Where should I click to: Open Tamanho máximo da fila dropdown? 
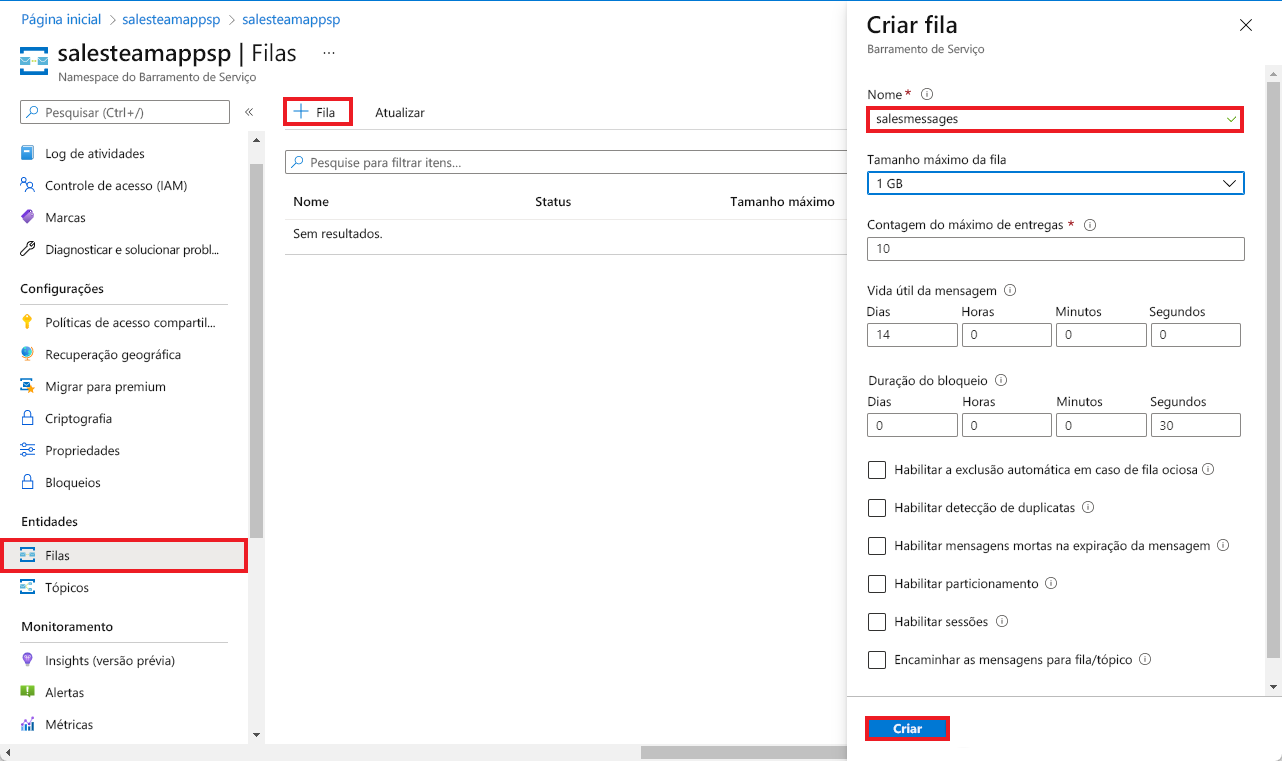[1055, 183]
